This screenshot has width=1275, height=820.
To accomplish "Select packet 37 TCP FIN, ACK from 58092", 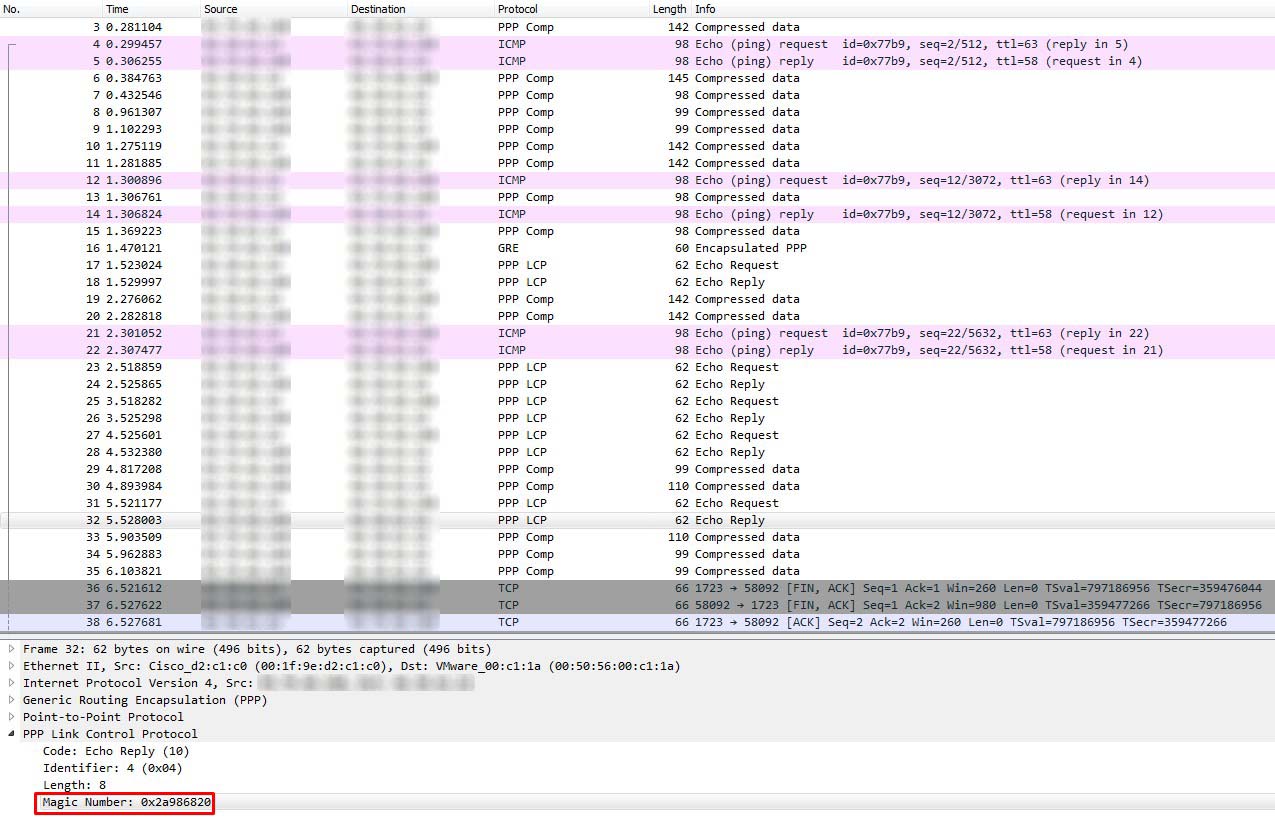I will click(x=637, y=605).
